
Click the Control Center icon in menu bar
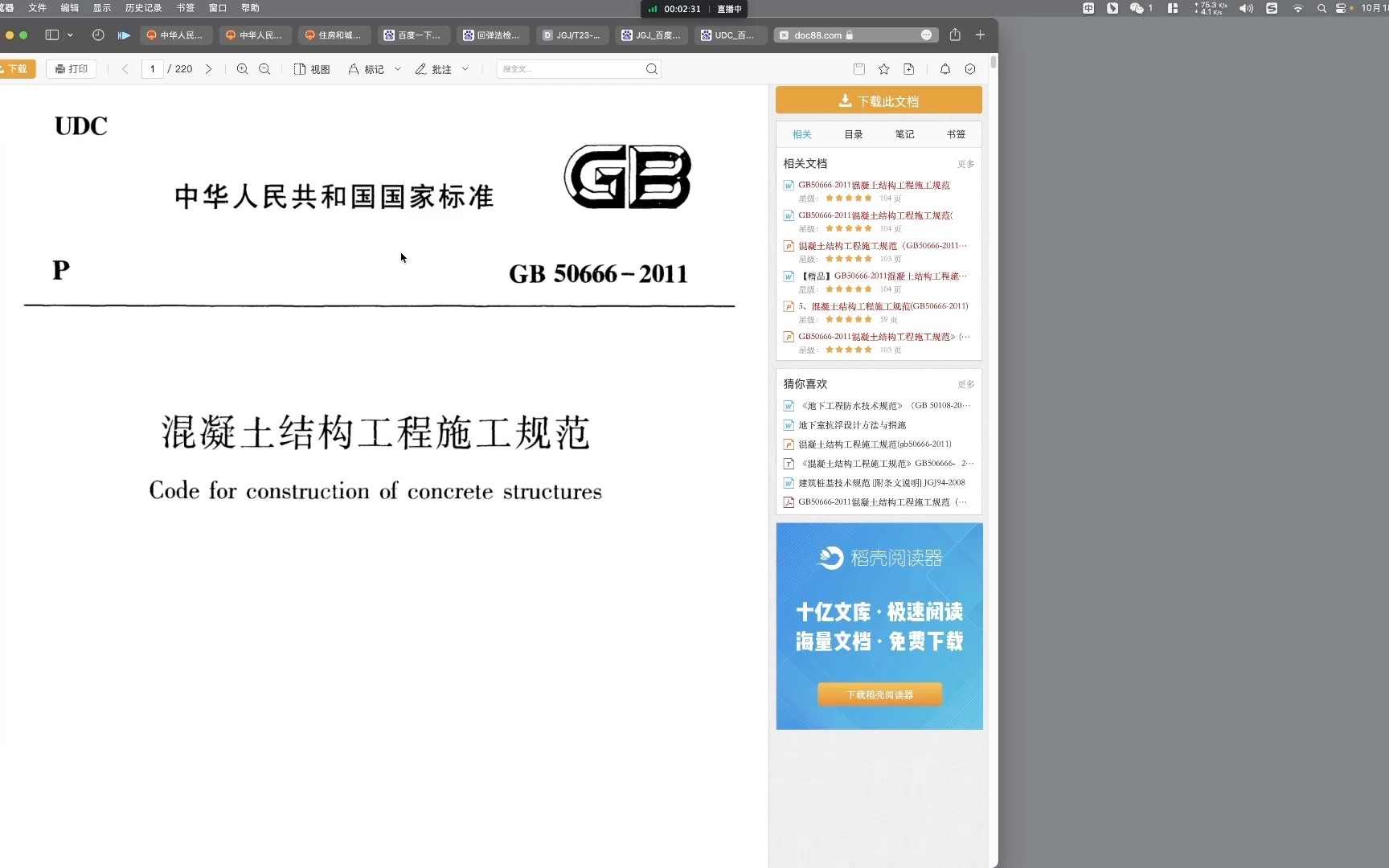tap(1341, 8)
